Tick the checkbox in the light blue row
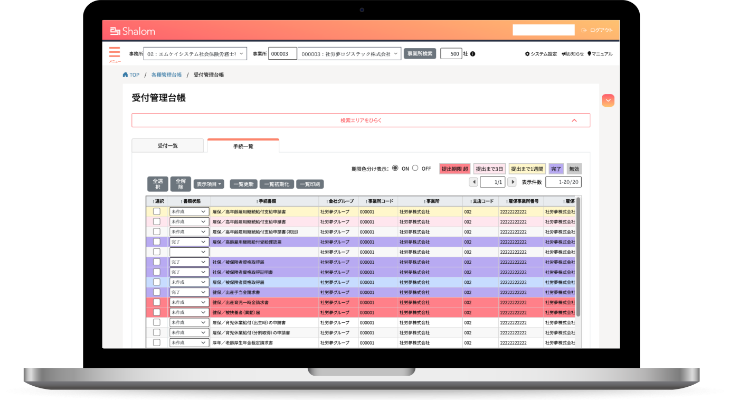The width and height of the screenshot is (730, 400). (157, 282)
